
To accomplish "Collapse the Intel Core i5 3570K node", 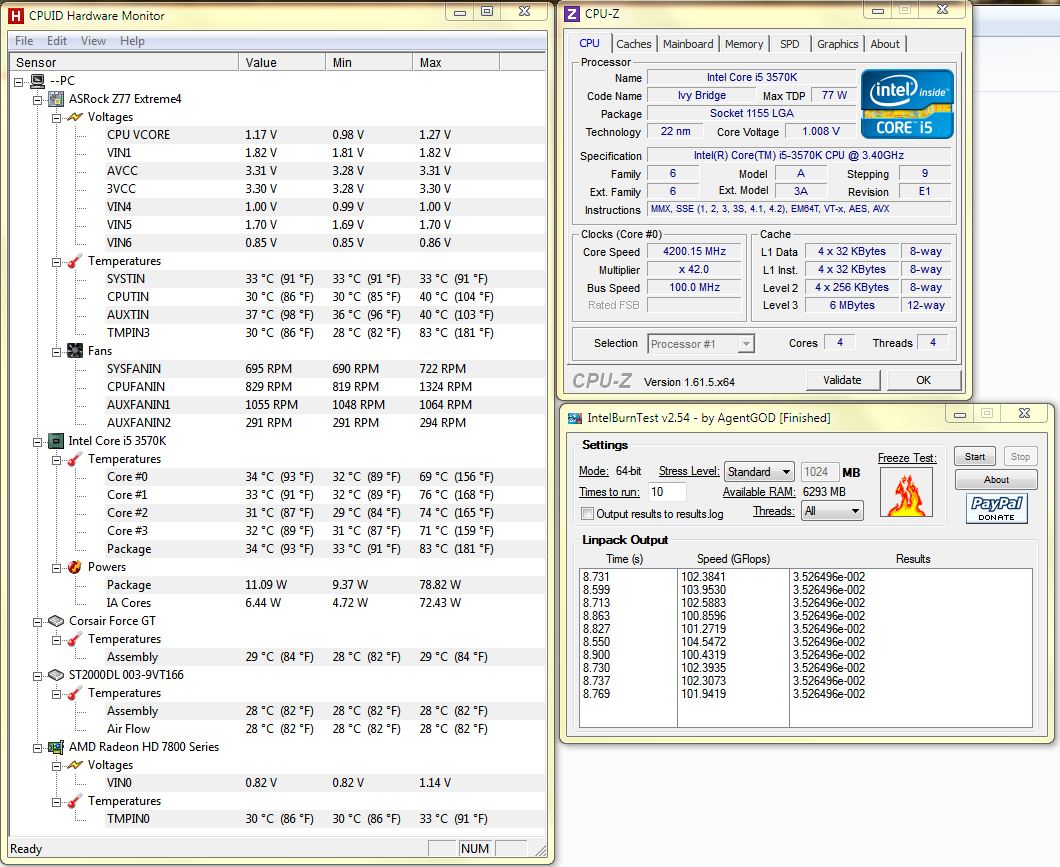I will (37, 441).
